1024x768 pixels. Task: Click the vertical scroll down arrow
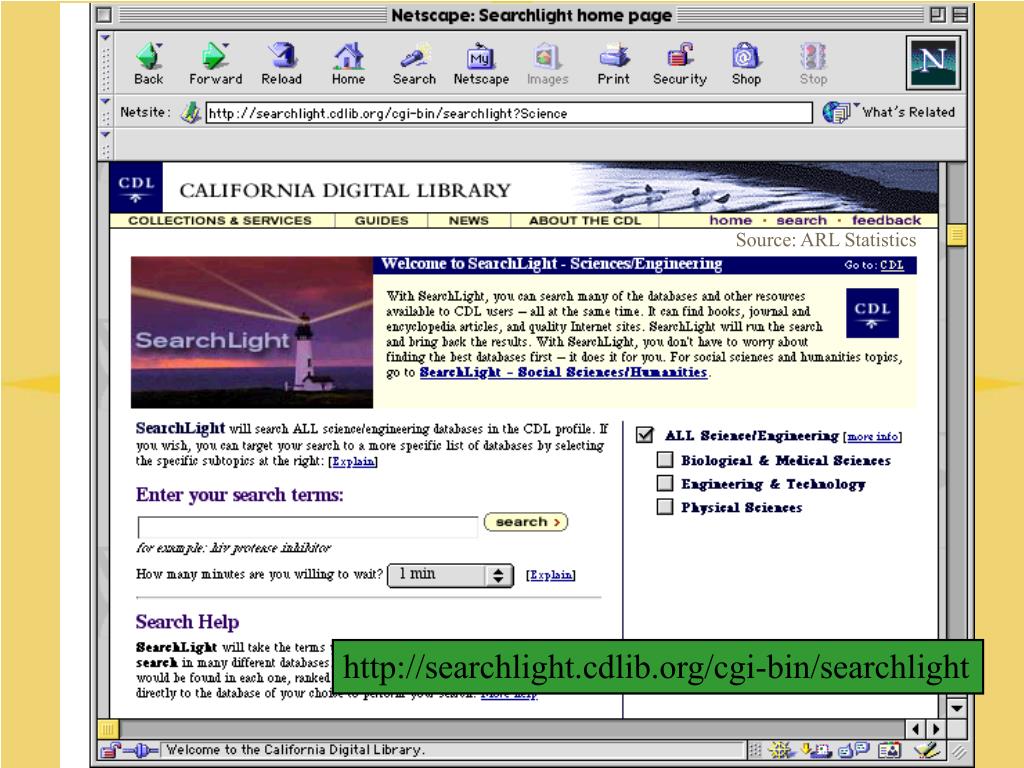957,708
